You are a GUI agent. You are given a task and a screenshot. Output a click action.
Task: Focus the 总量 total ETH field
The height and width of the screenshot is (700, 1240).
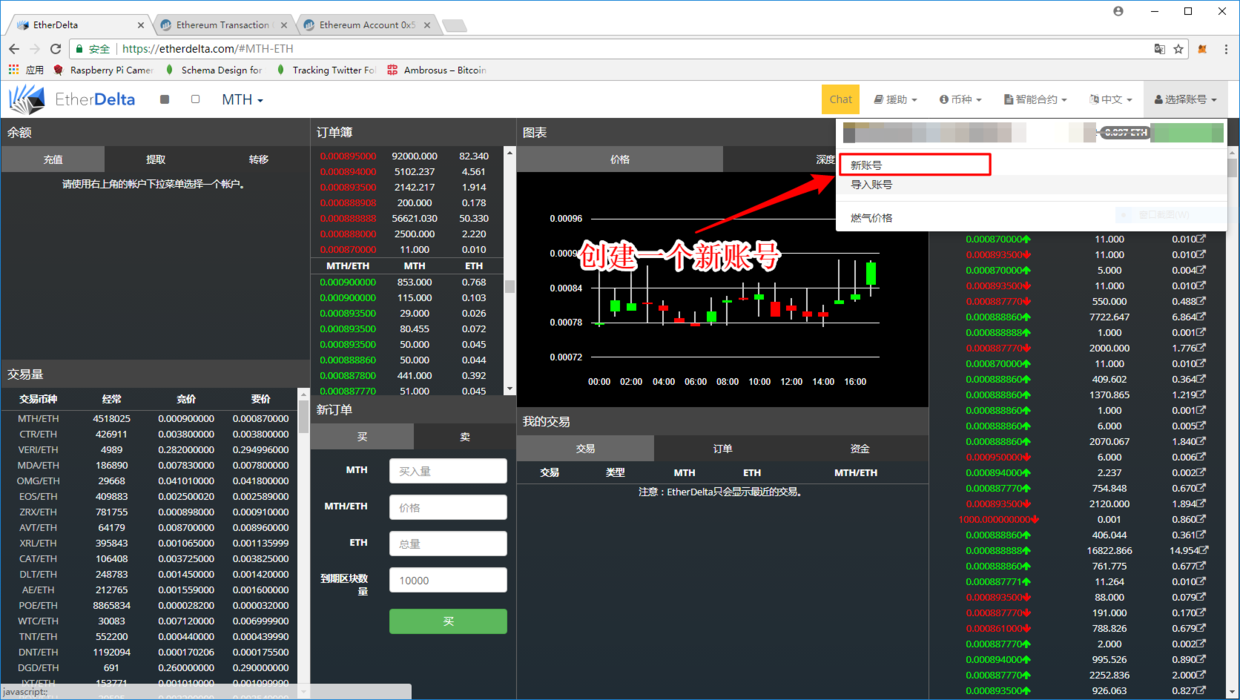click(448, 543)
